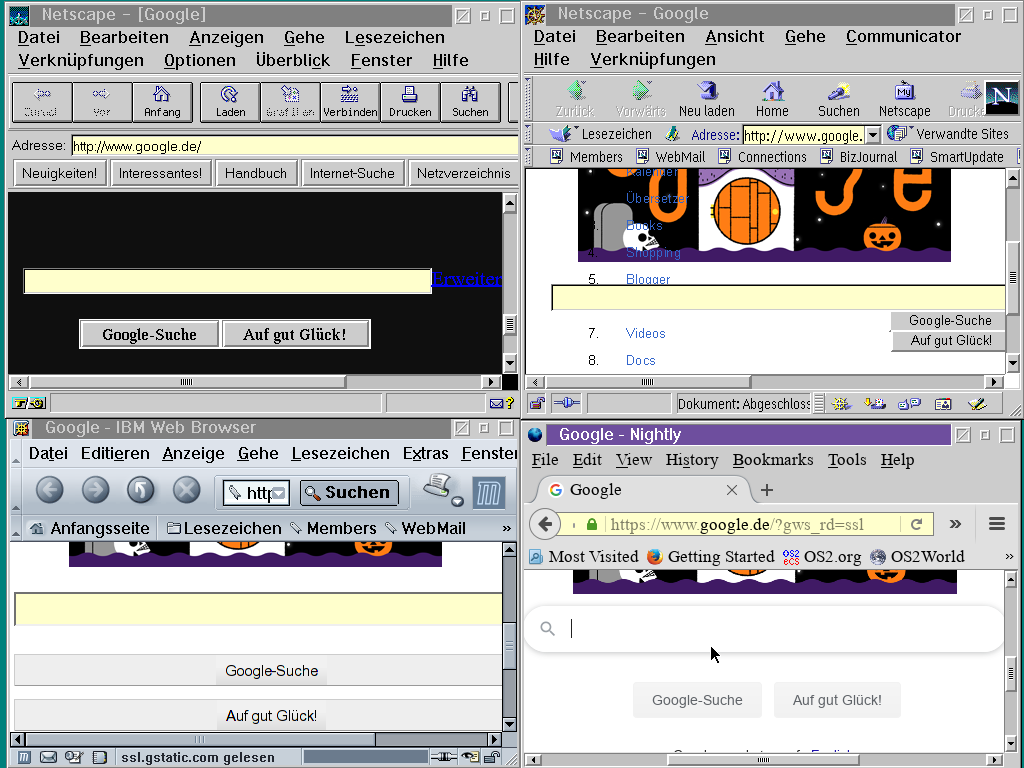Viewport: 1024px width, 768px height.
Task: Click the stop X icon in IBM Web Browser
Action: pyautogui.click(x=186, y=490)
